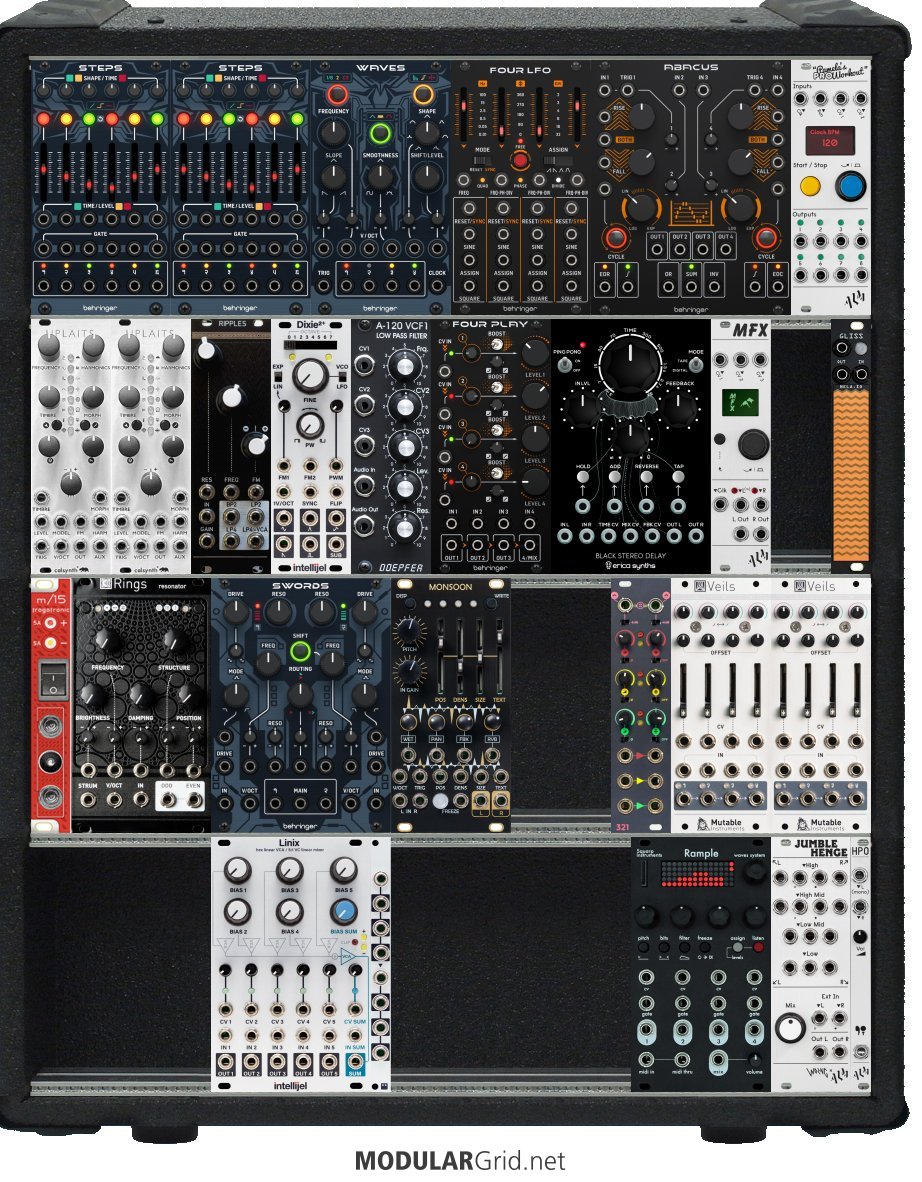This screenshot has width=922, height=1182.
Task: Click the OUT 1 jack on Linix
Action: [x=225, y=1063]
